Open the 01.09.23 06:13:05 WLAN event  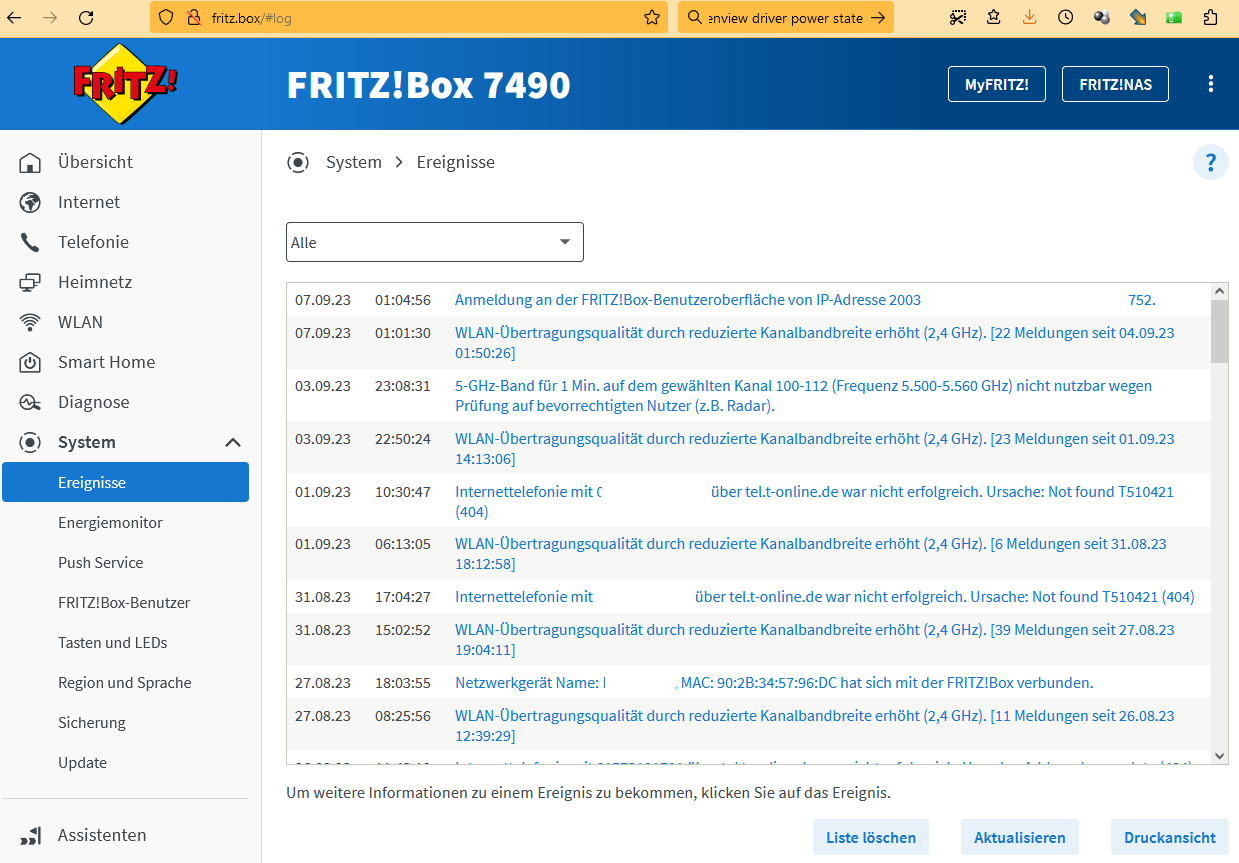pyautogui.click(x=748, y=555)
